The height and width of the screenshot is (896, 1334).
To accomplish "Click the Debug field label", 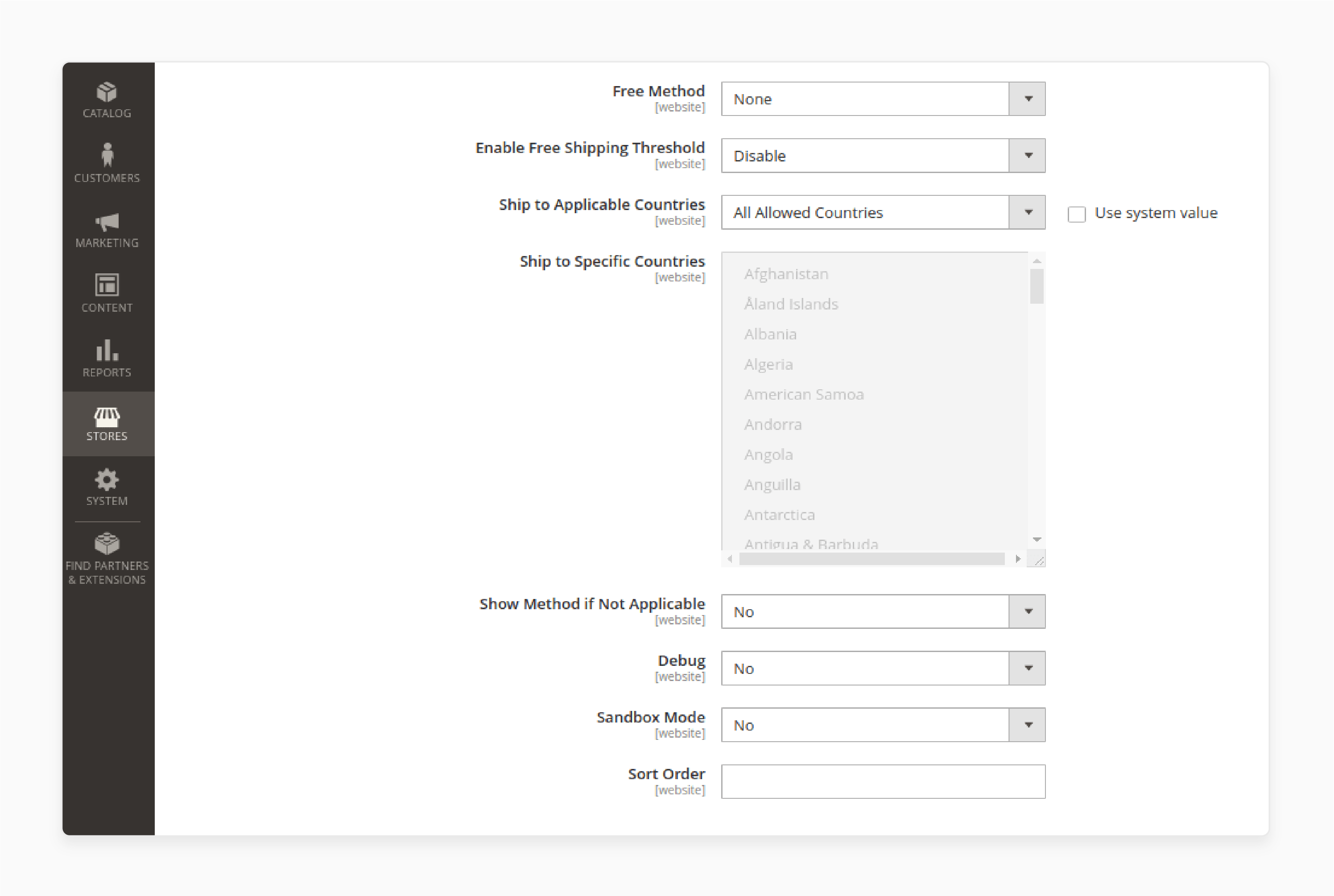I will tap(681, 661).
